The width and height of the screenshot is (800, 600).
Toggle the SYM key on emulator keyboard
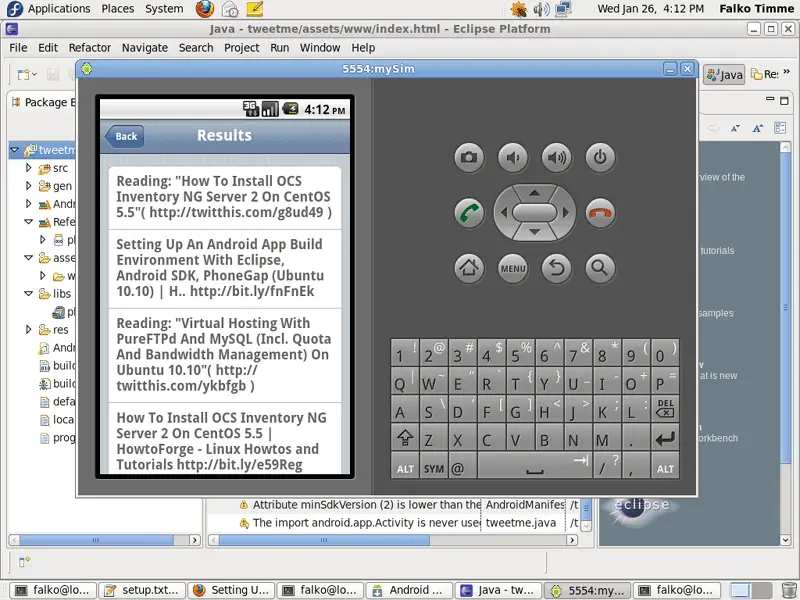[x=434, y=467]
